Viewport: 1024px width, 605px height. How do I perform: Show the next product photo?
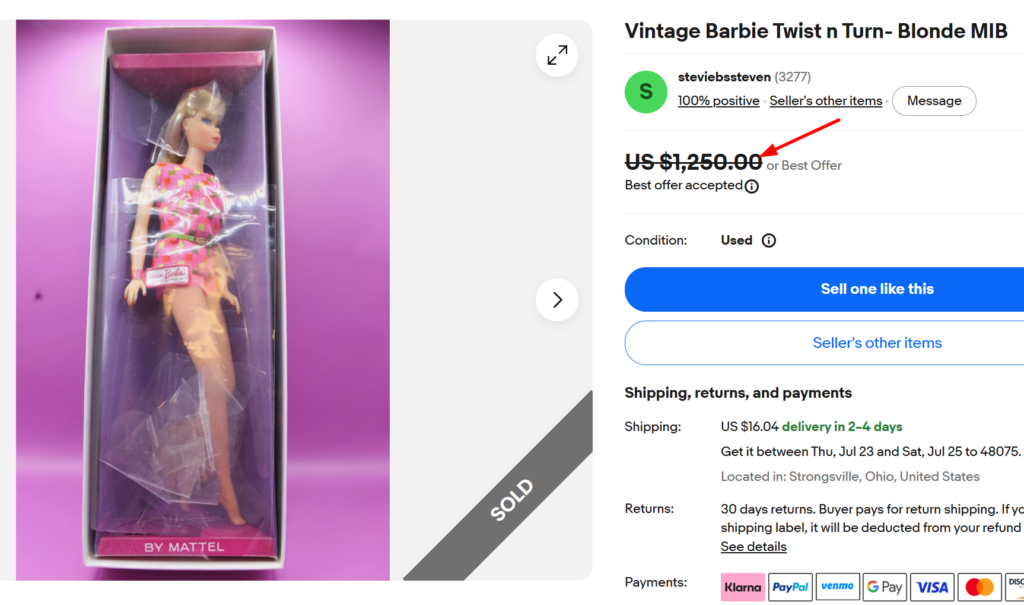[x=557, y=300]
